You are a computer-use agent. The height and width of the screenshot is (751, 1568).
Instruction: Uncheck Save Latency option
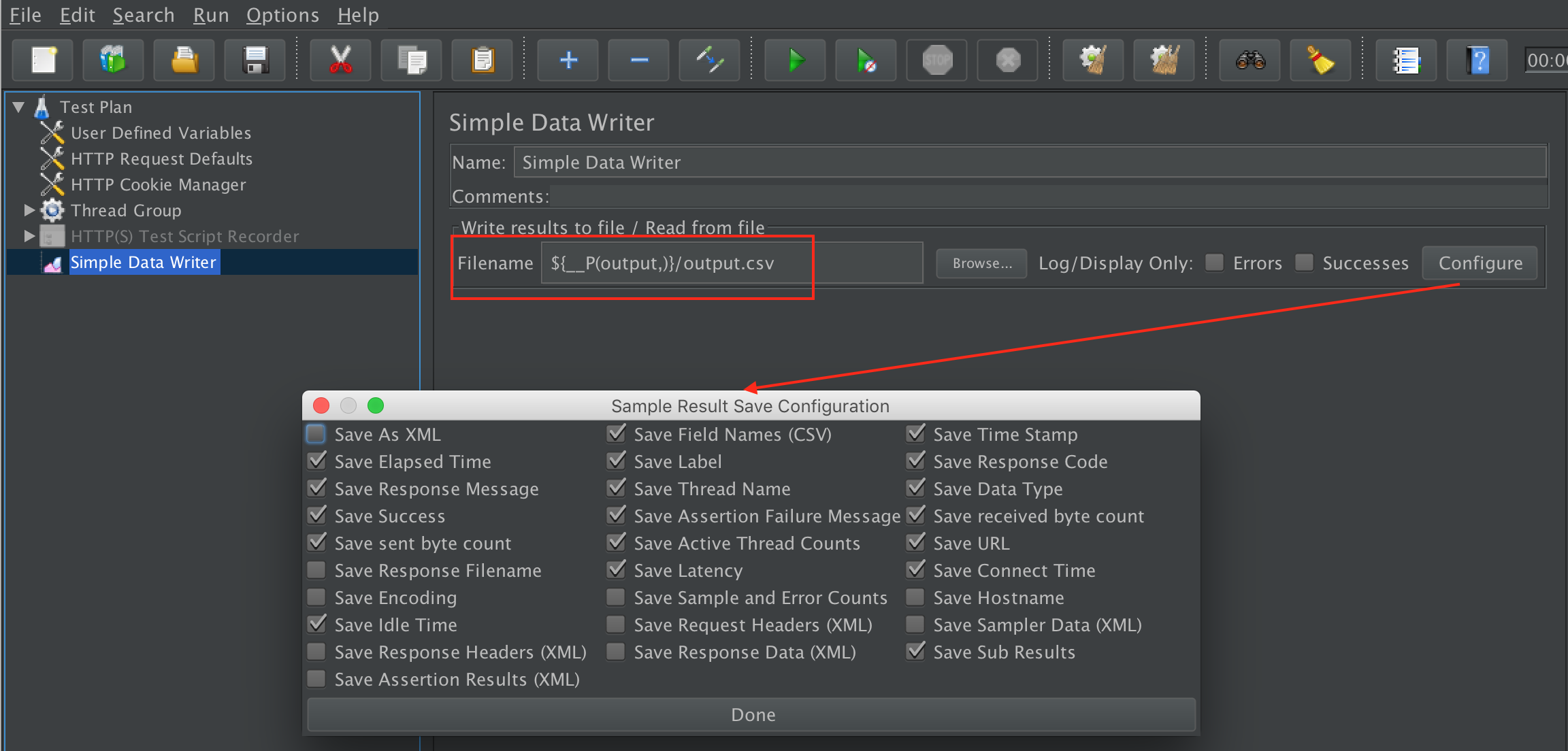pos(617,570)
